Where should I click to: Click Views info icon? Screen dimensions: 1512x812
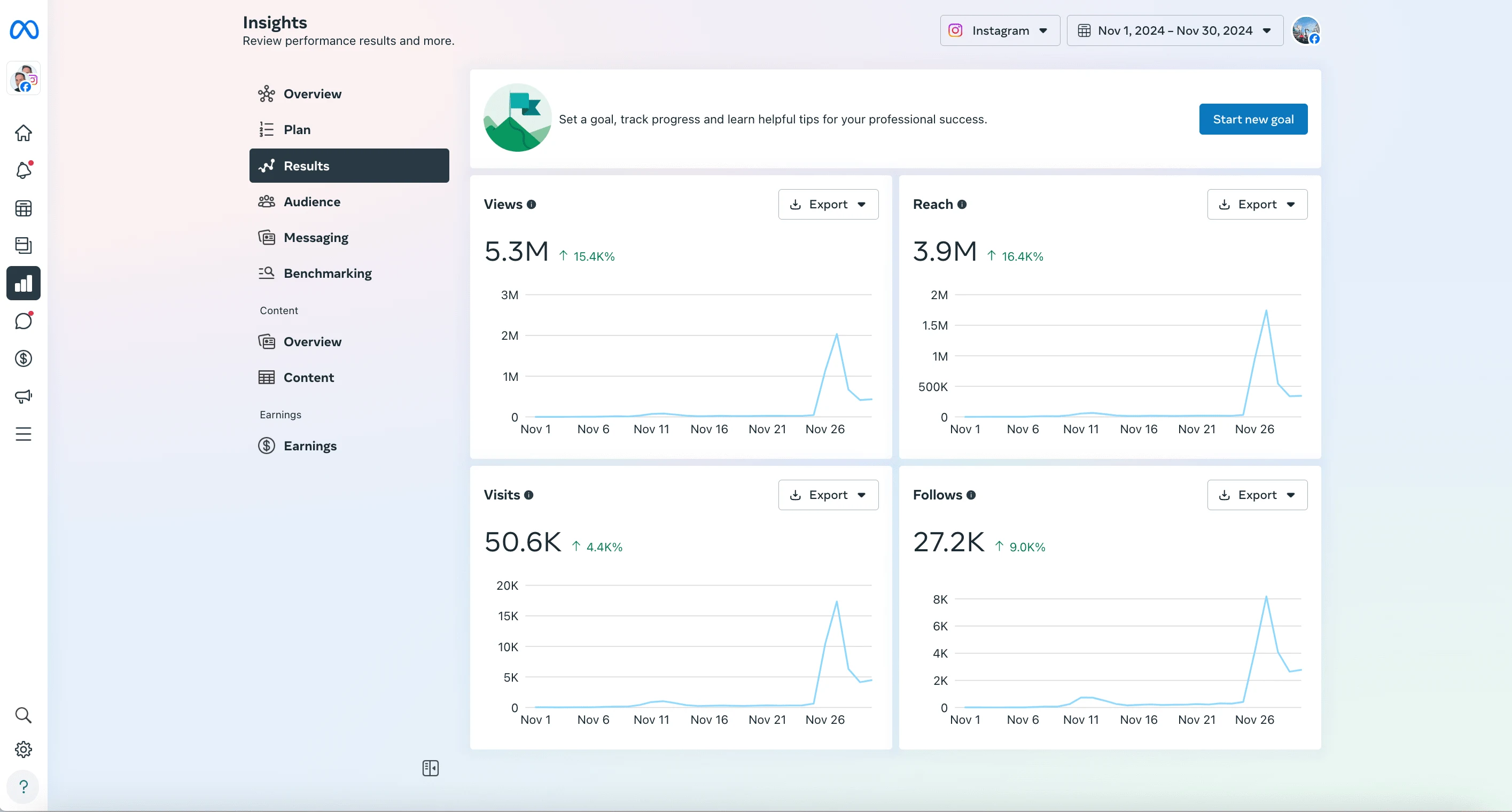tap(531, 204)
